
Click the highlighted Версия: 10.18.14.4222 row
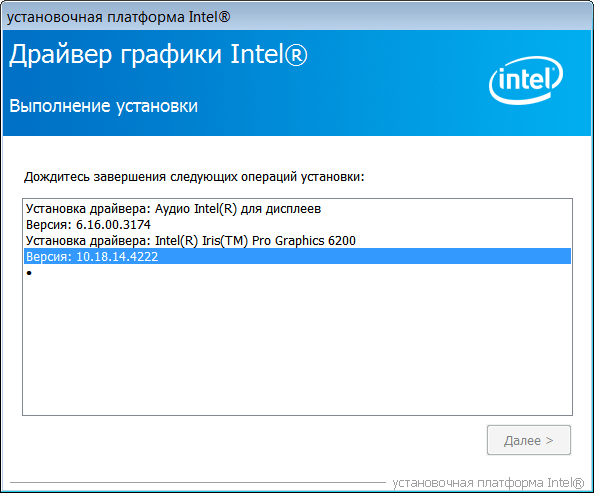pyautogui.click(x=297, y=257)
